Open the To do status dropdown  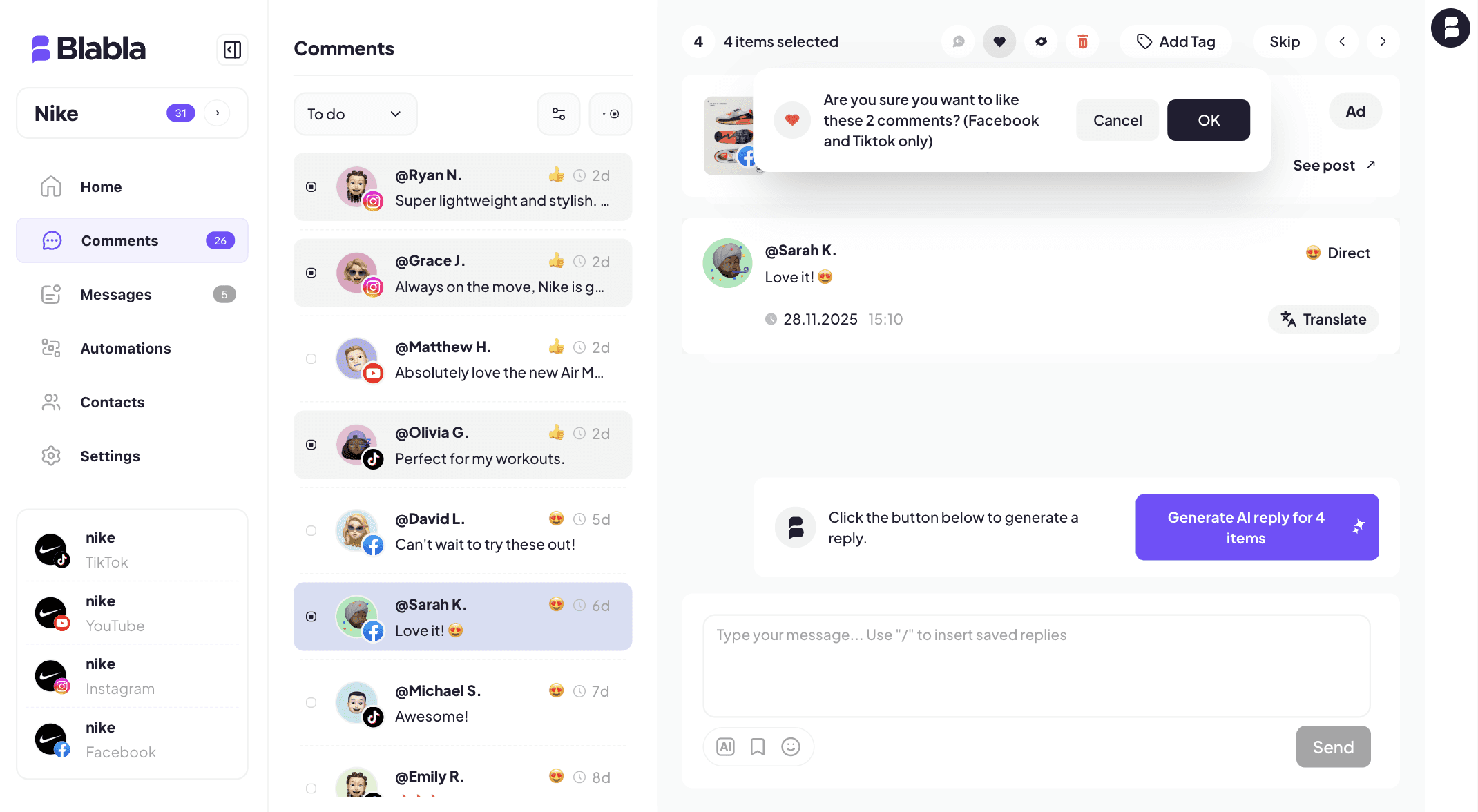(355, 114)
